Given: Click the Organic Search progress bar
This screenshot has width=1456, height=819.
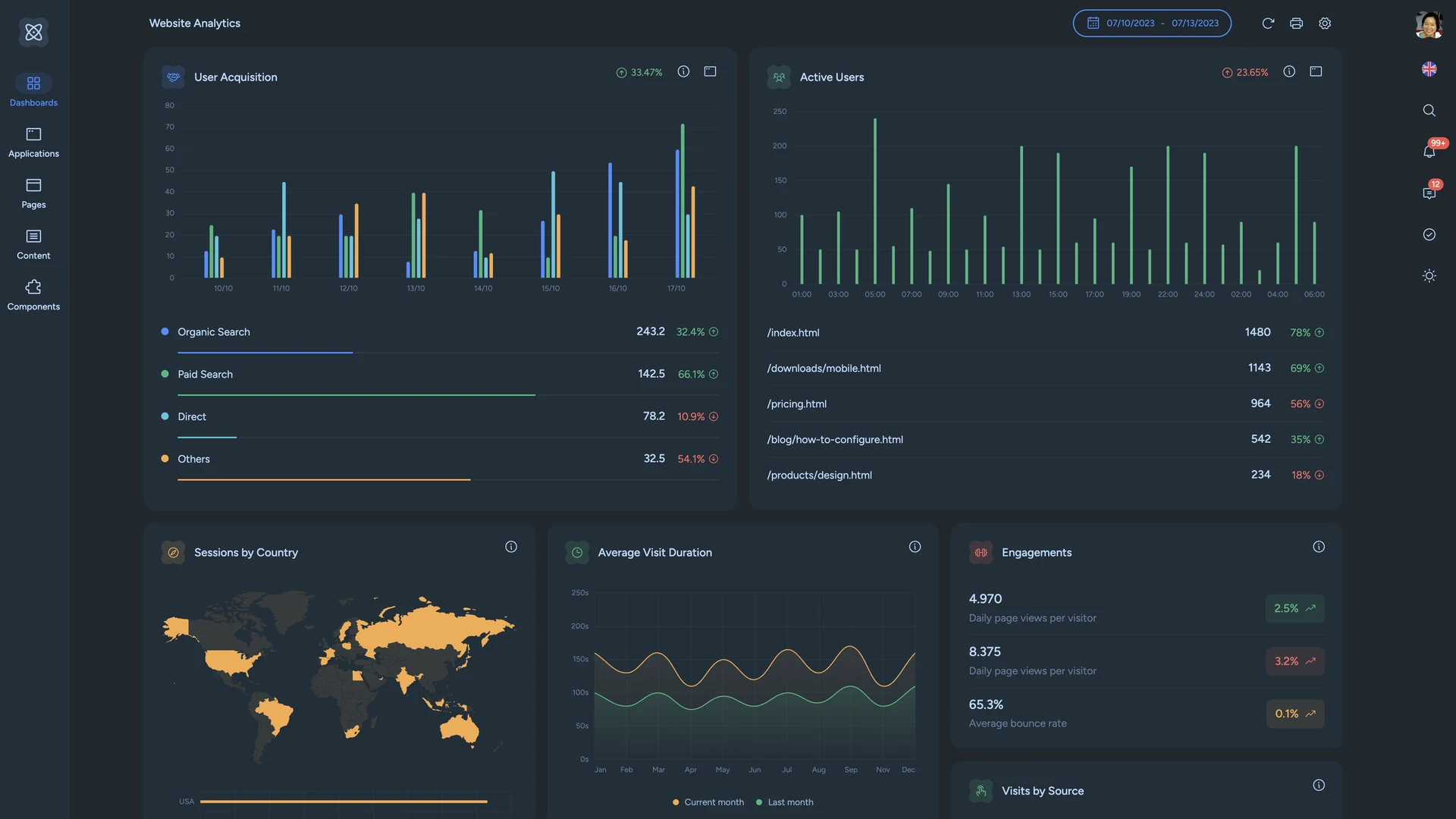Looking at the screenshot, I should point(448,353).
